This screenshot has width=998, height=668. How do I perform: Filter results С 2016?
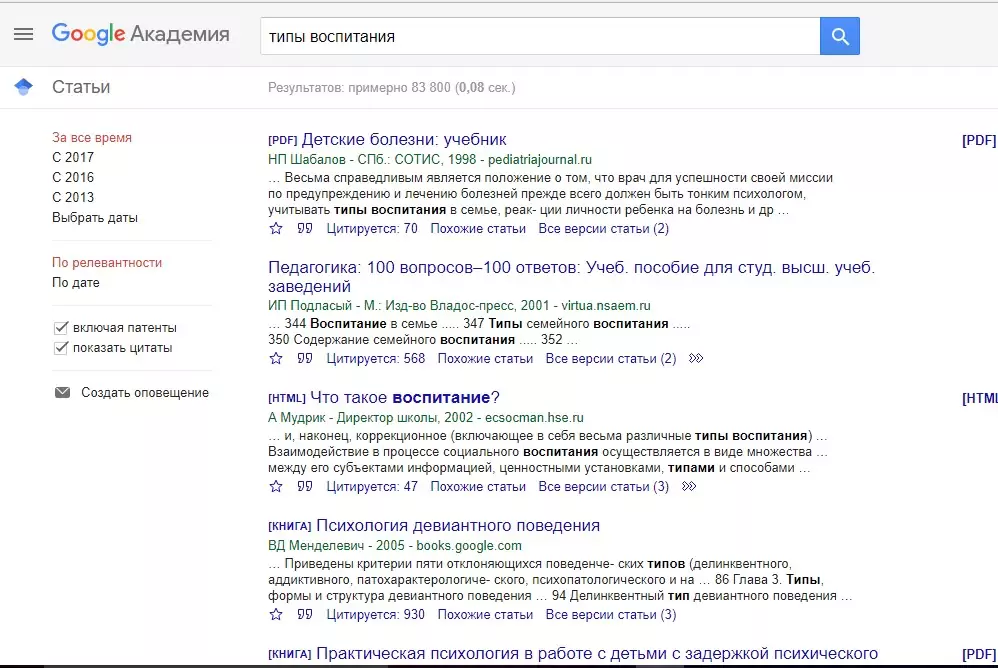click(x=73, y=177)
